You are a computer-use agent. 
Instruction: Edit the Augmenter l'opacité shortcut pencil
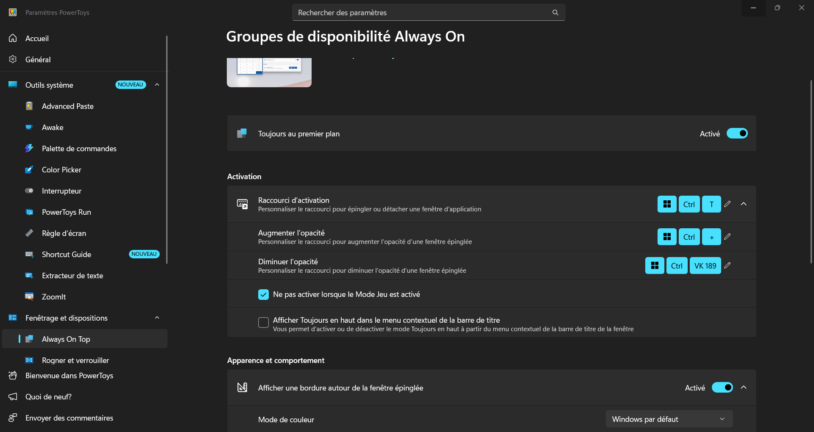[727, 237]
